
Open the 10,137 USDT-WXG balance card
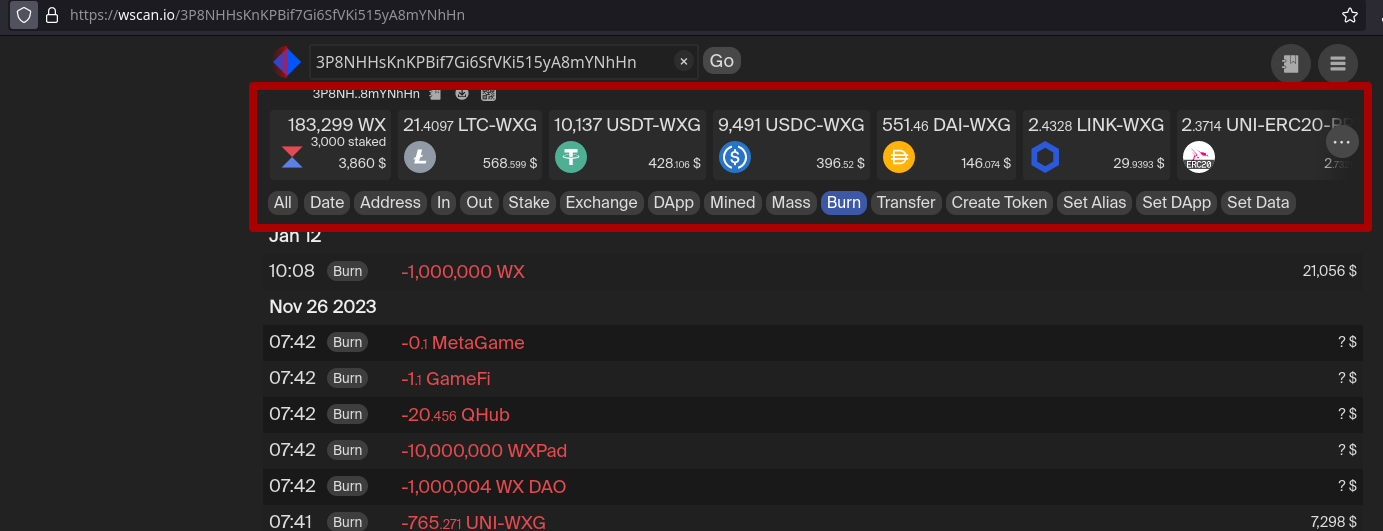pos(627,145)
